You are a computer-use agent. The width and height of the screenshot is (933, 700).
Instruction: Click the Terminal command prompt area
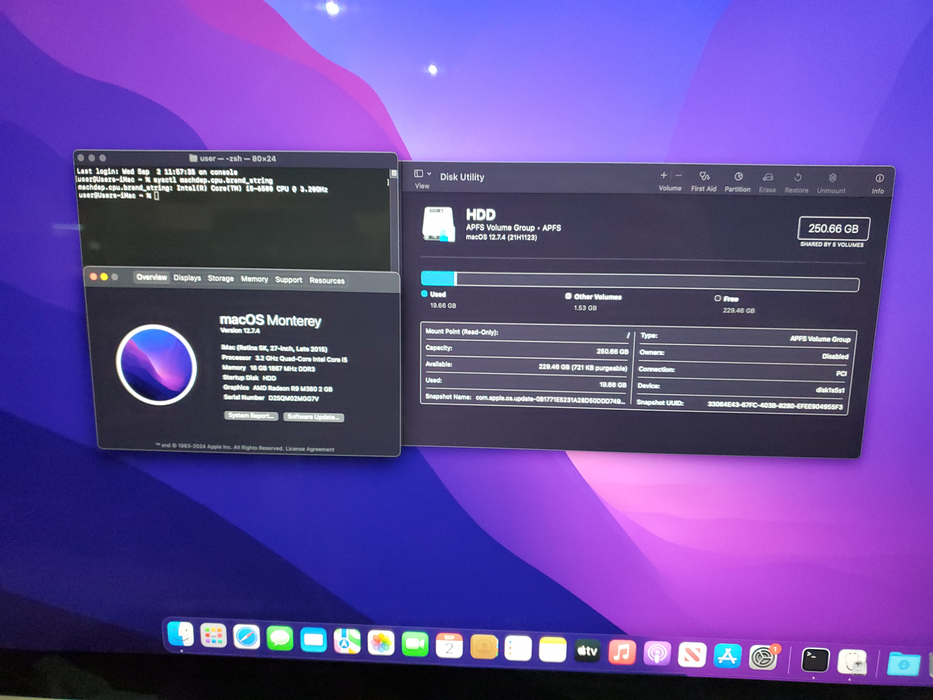(x=156, y=196)
